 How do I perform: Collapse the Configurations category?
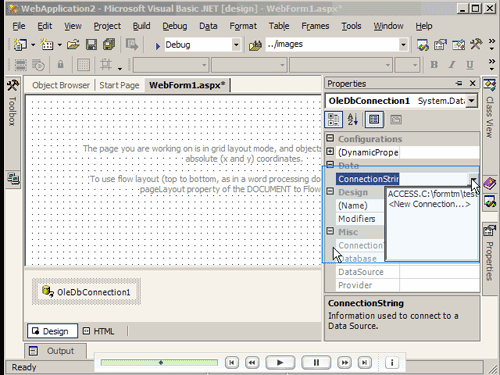330,138
